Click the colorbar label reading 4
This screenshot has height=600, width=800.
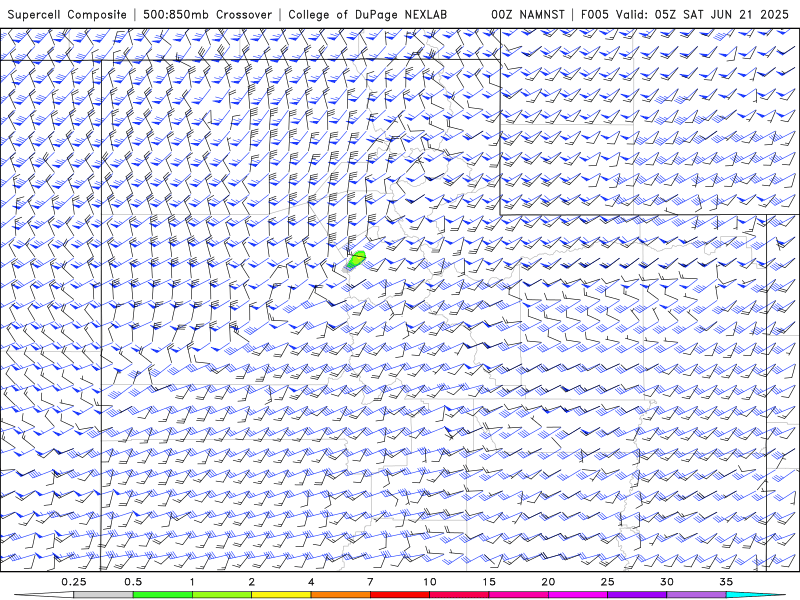pyautogui.click(x=311, y=582)
